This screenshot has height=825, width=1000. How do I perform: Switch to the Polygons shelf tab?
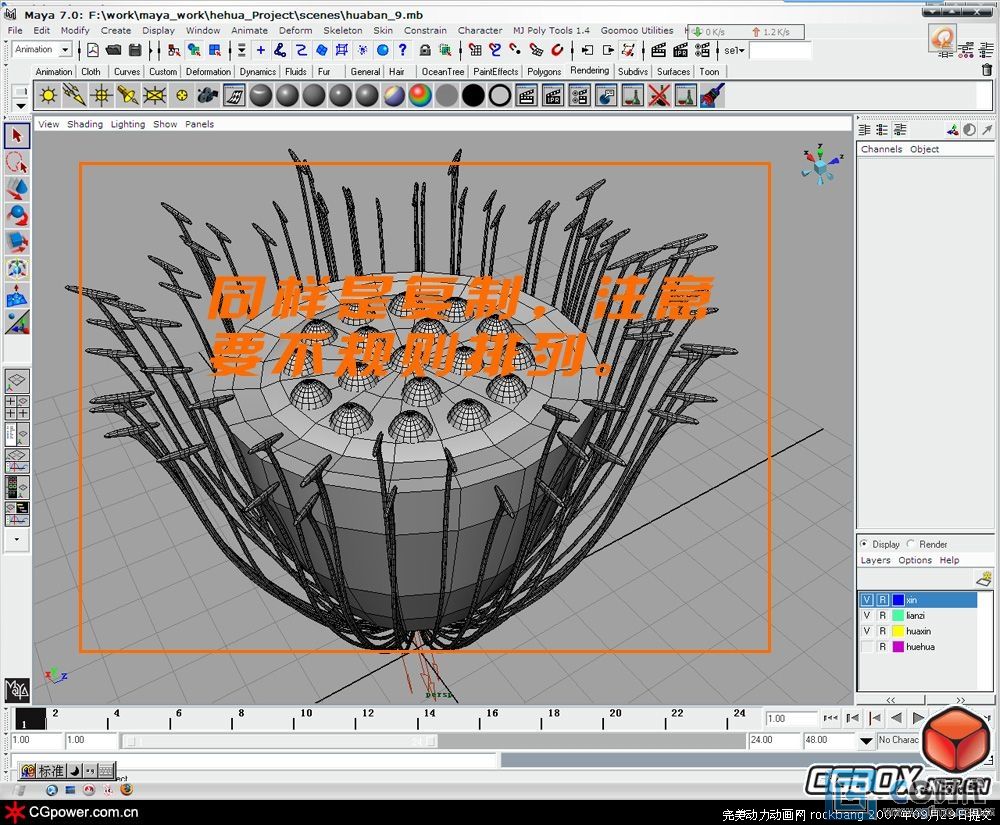[544, 71]
